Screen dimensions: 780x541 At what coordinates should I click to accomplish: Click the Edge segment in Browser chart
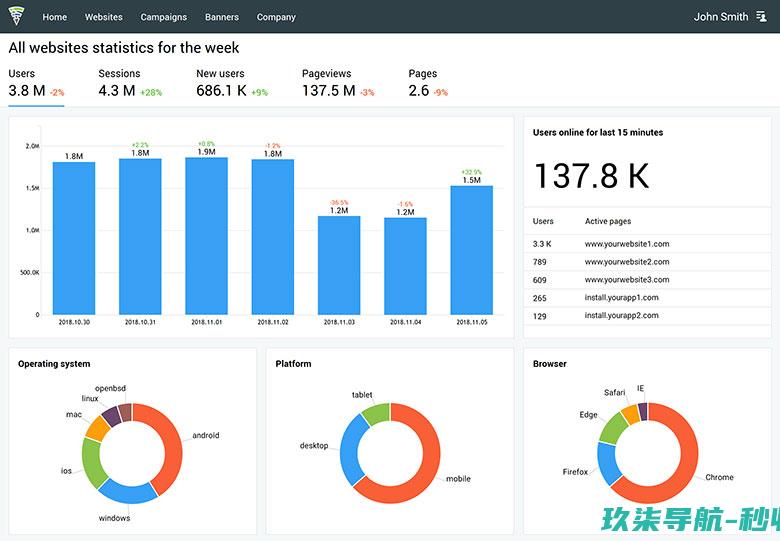pos(613,428)
